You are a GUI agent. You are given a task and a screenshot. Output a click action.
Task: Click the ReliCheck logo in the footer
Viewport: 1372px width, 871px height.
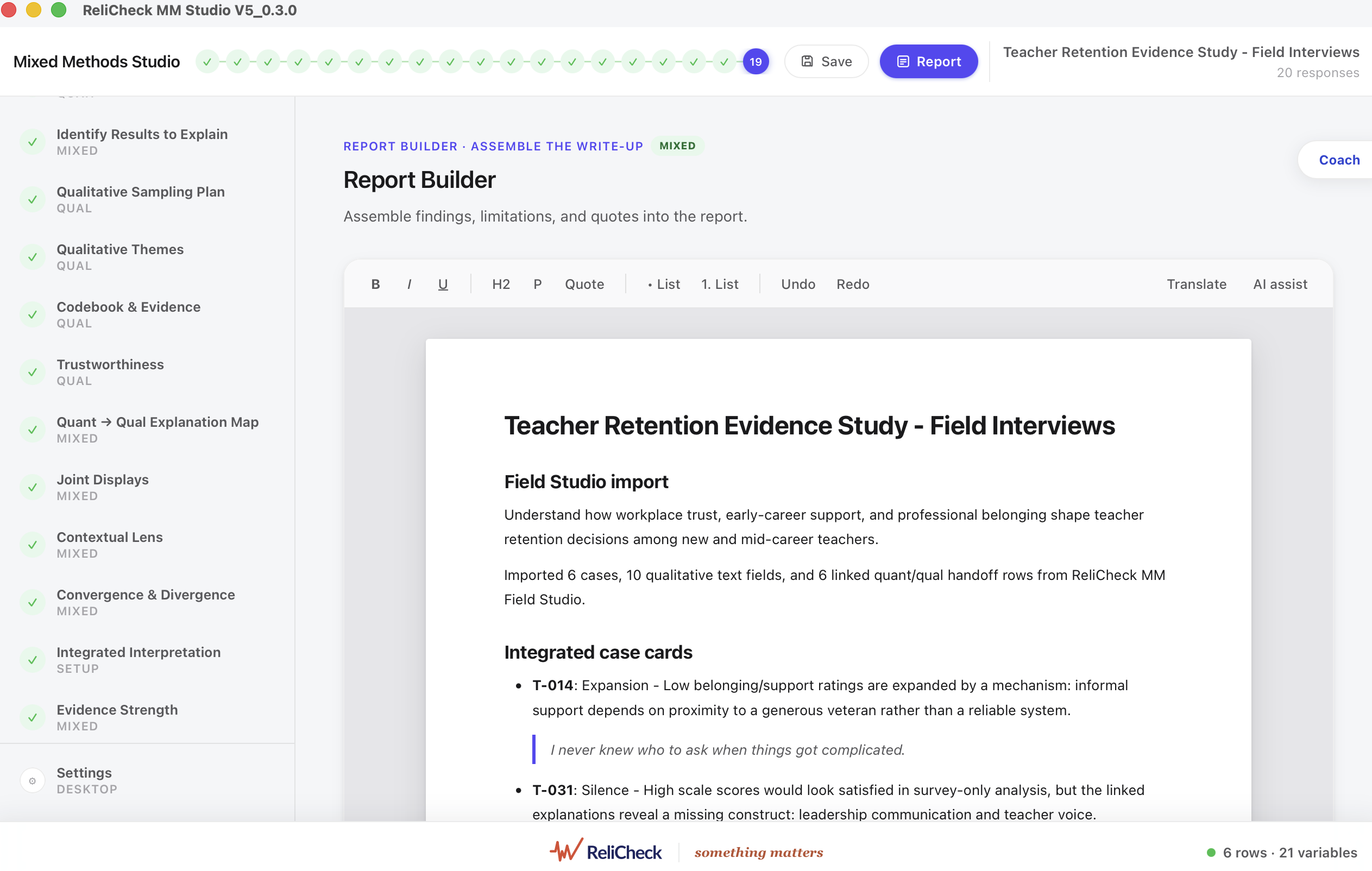pos(606,851)
